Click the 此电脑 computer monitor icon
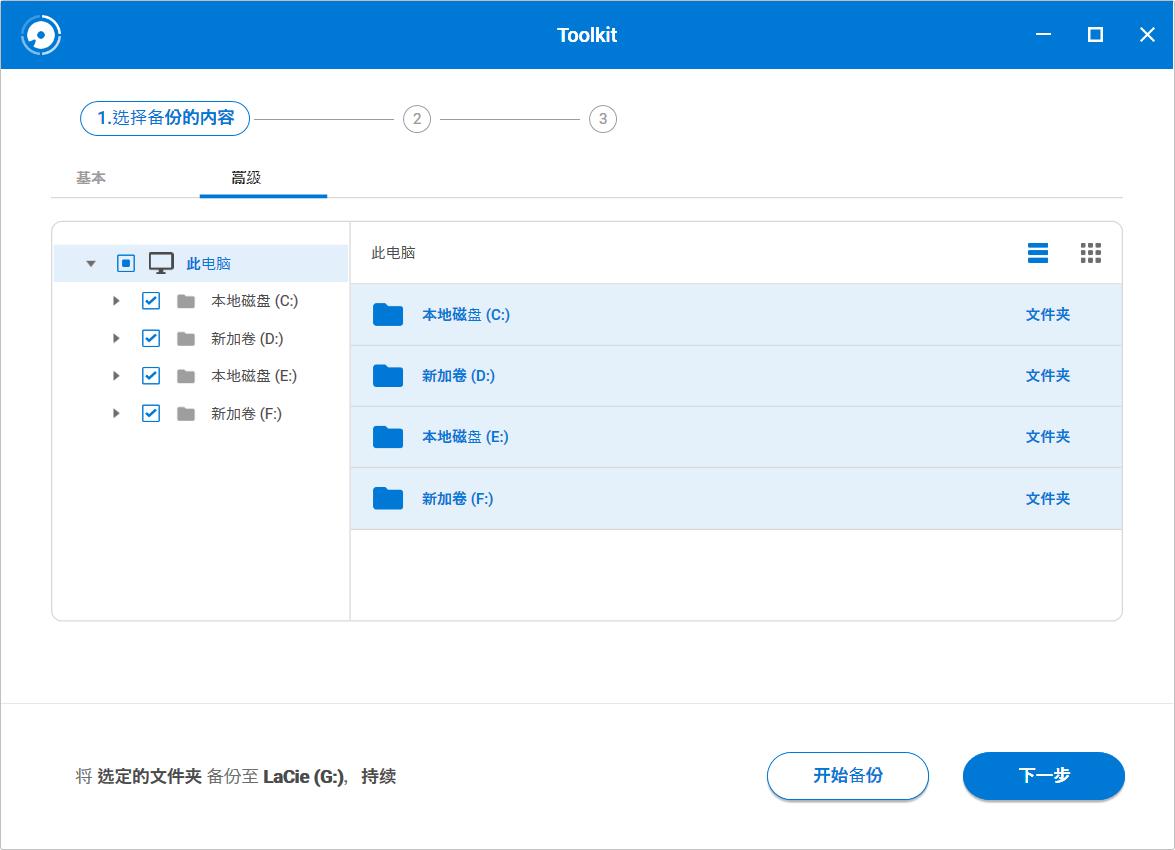 tap(161, 263)
